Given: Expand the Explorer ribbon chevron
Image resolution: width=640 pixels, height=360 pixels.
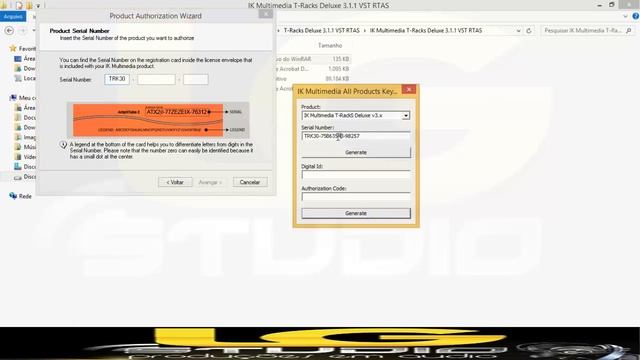Looking at the screenshot, I should [x=626, y=16].
